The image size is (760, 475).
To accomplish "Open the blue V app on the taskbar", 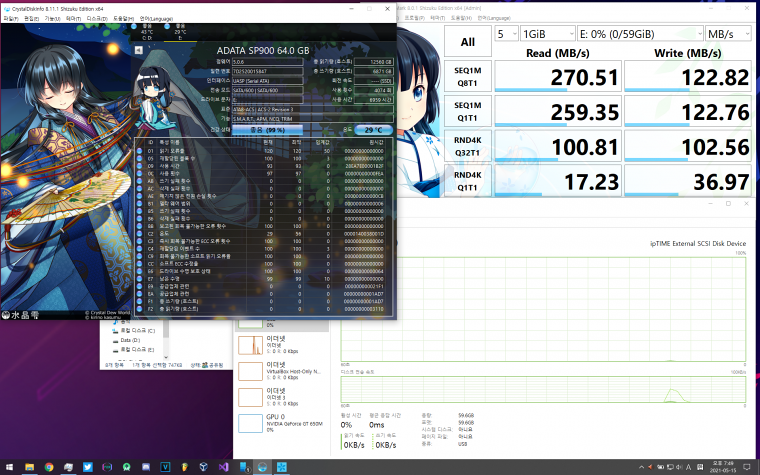I will (165, 467).
